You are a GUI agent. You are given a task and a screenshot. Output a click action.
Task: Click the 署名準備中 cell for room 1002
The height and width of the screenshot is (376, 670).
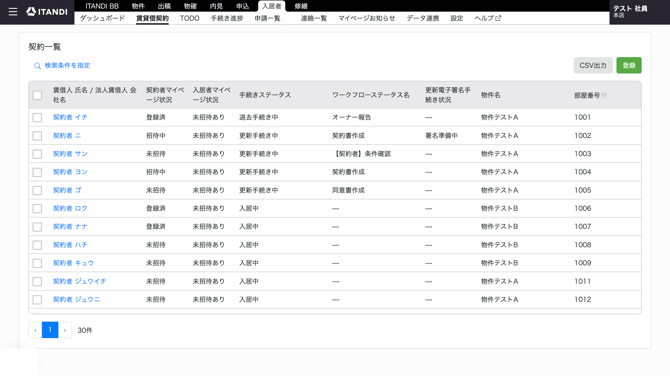[x=441, y=135]
